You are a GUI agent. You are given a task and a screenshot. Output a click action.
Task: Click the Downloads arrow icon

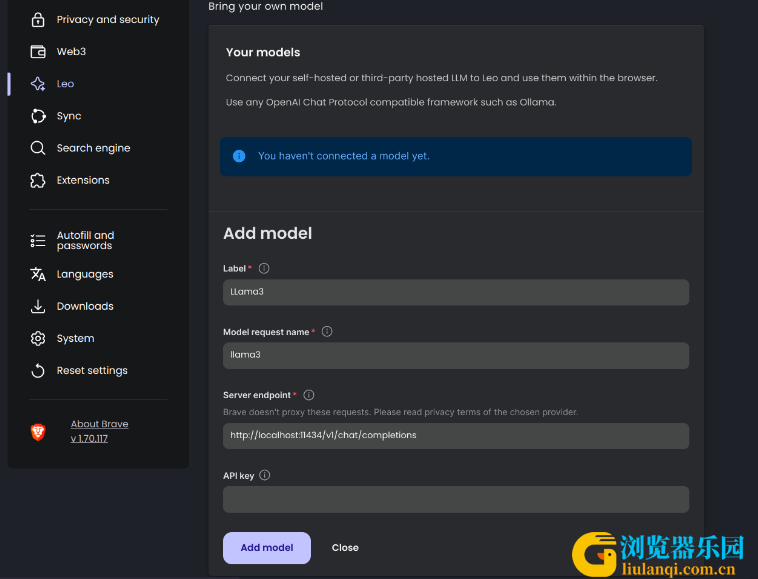pos(38,306)
